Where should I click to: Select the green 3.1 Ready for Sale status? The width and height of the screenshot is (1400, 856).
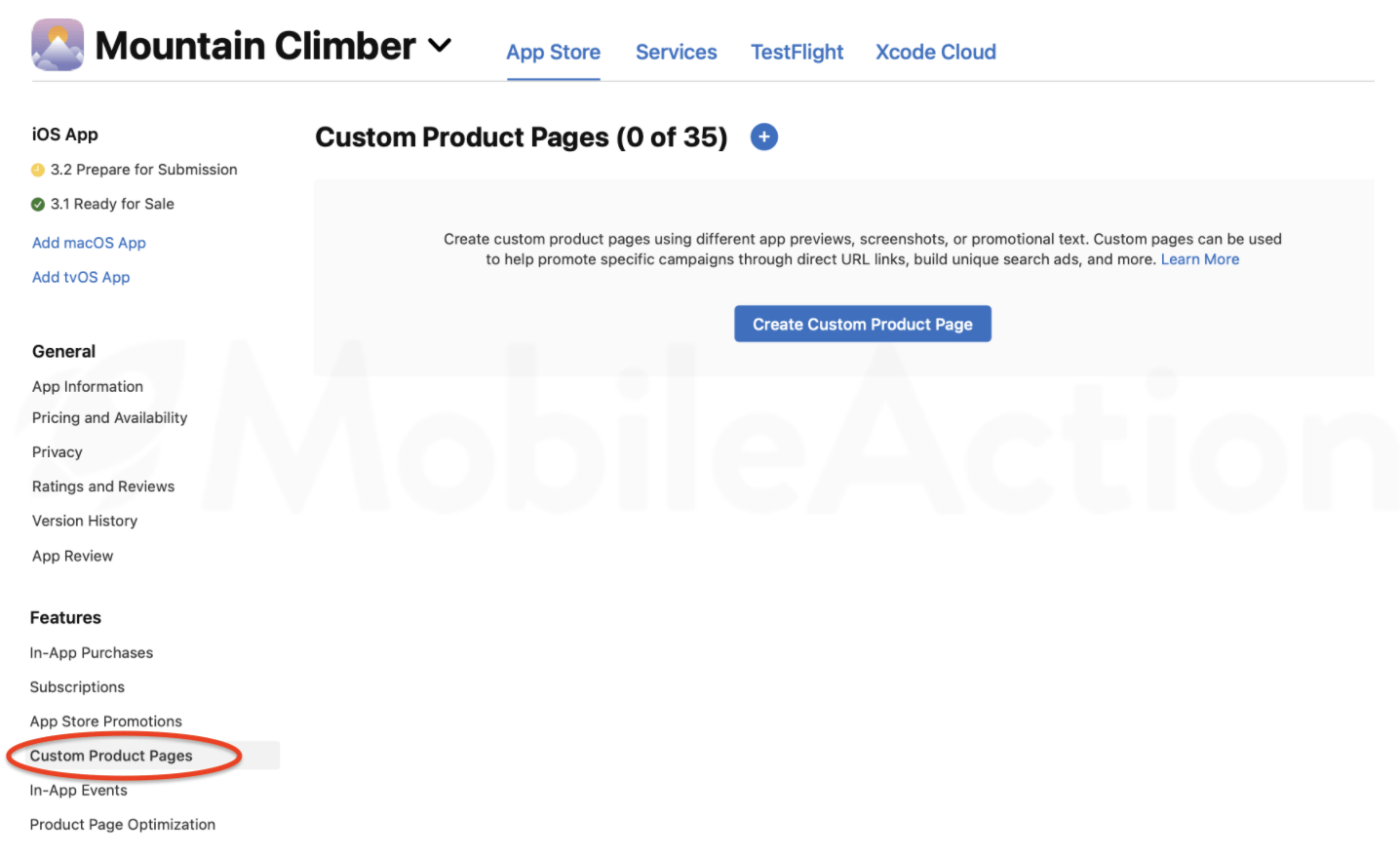[x=103, y=204]
